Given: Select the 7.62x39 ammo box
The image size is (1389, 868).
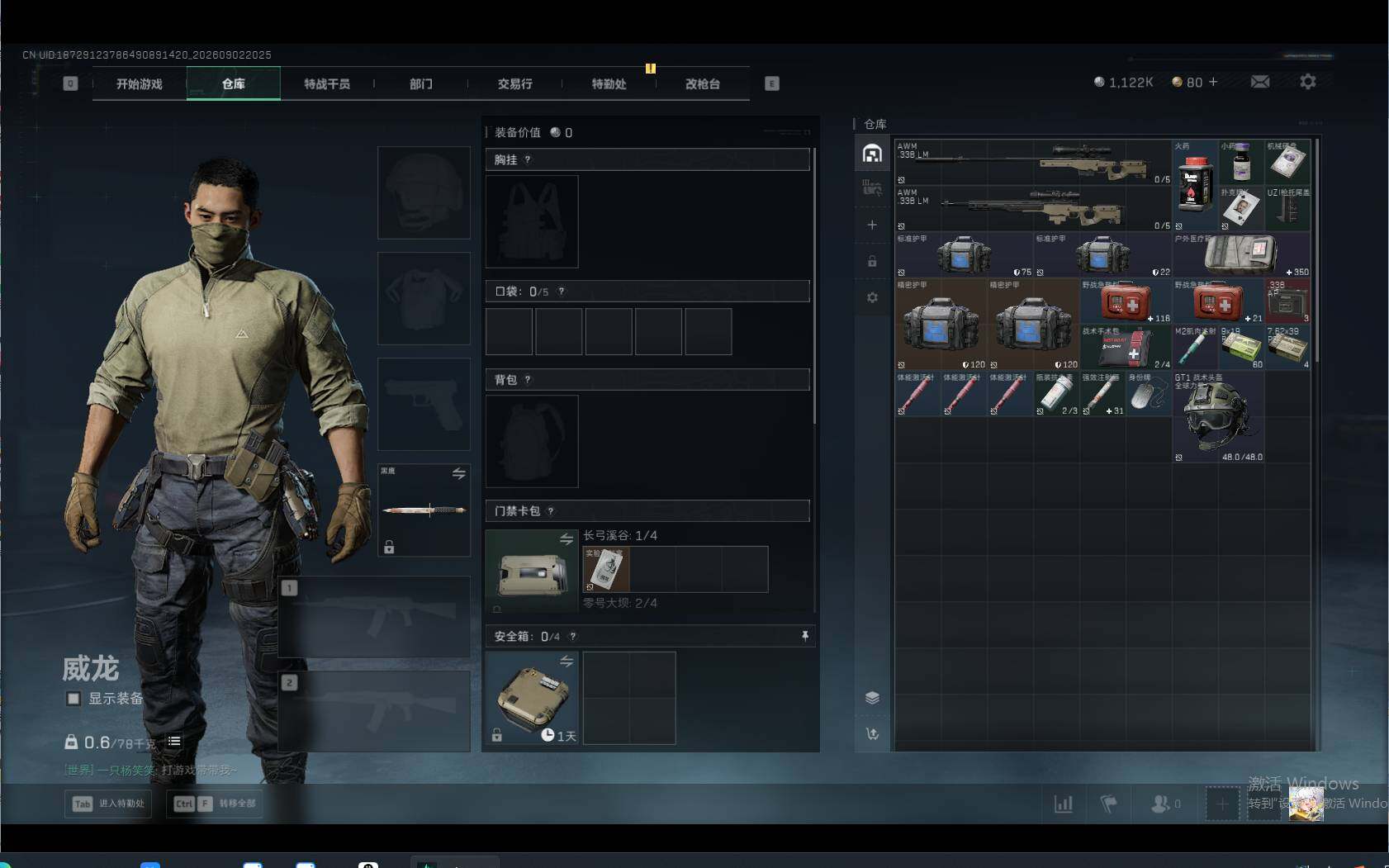Looking at the screenshot, I should [x=1288, y=347].
